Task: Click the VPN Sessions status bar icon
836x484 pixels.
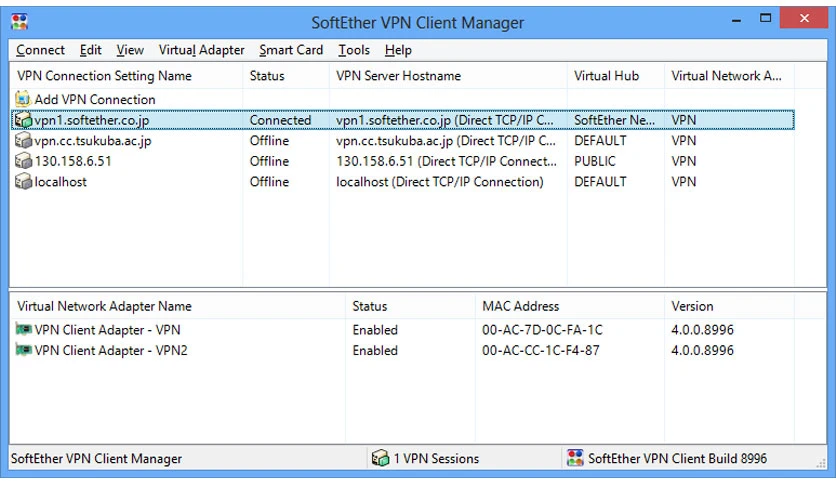Action: [x=380, y=458]
